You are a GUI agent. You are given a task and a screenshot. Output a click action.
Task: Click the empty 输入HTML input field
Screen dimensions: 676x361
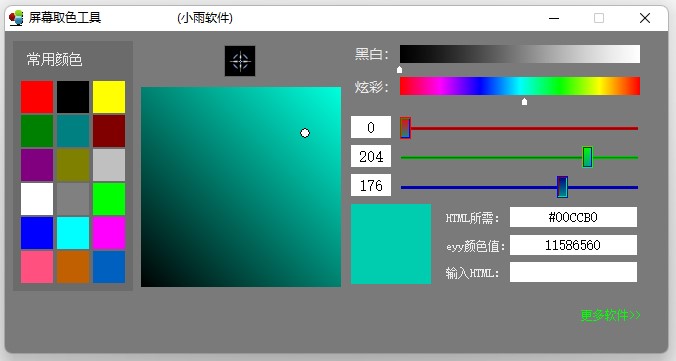tap(573, 272)
